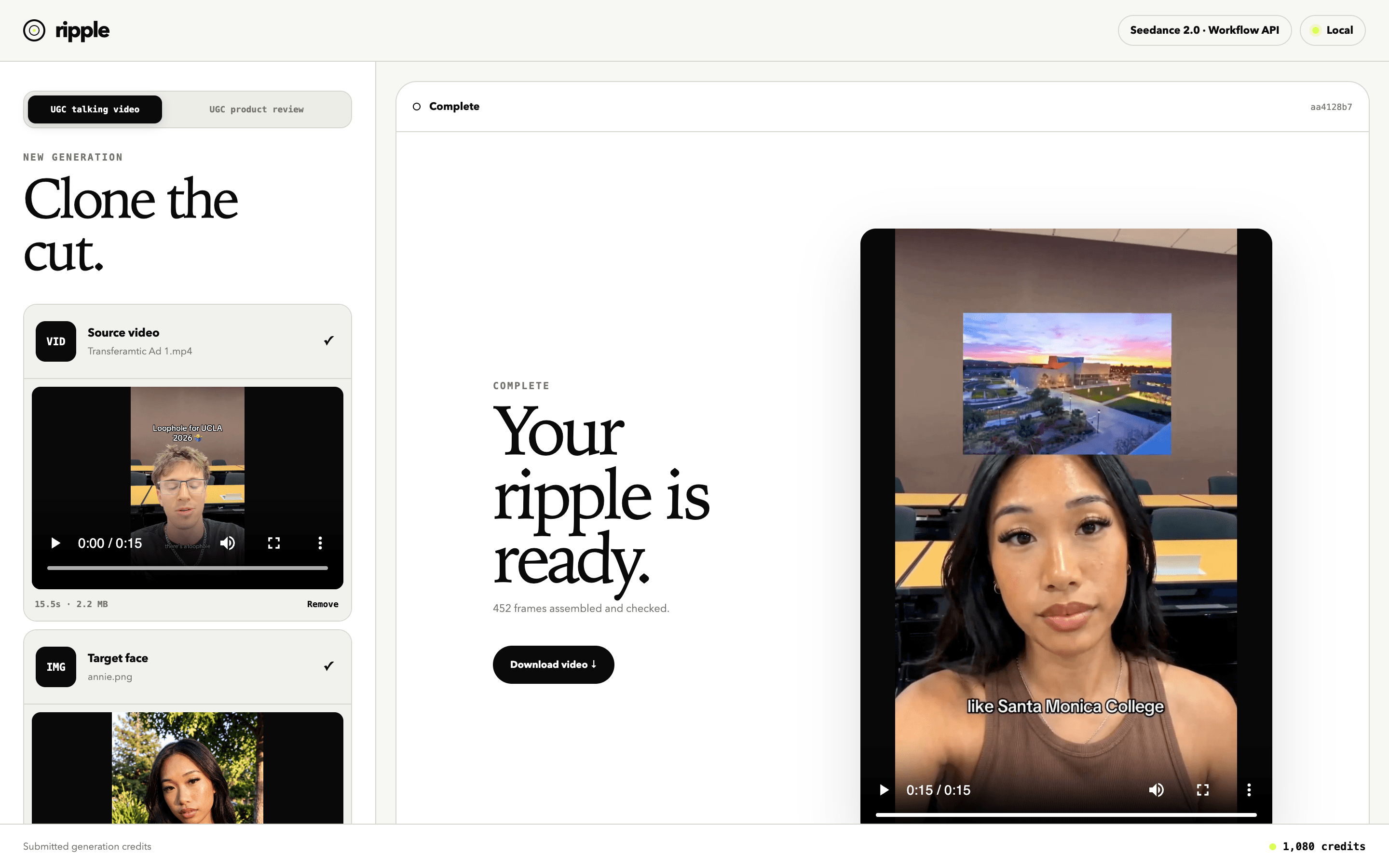
Task: Click the Local environment pill
Action: [x=1332, y=30]
